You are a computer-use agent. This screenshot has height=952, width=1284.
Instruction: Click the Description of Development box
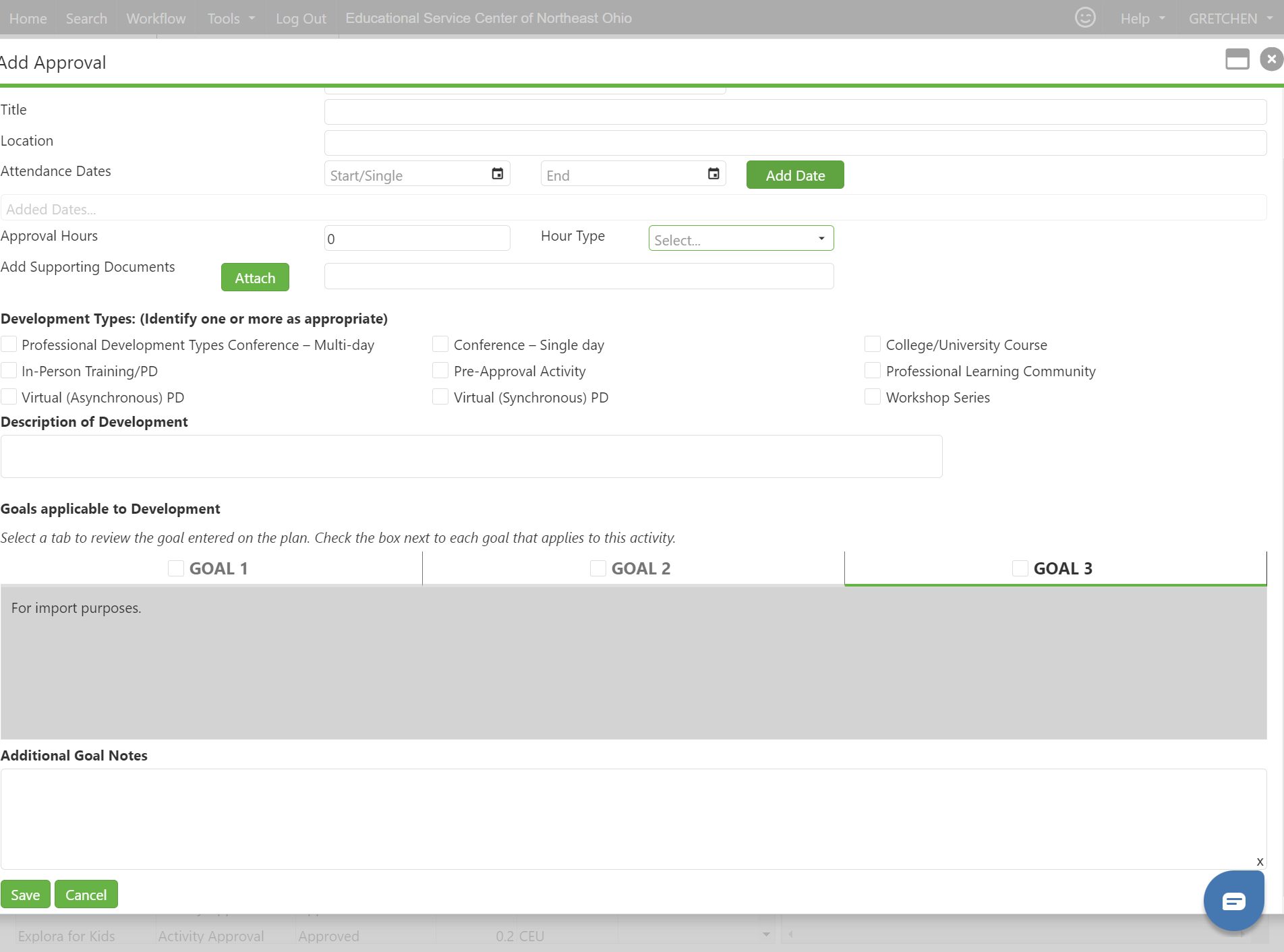point(471,456)
